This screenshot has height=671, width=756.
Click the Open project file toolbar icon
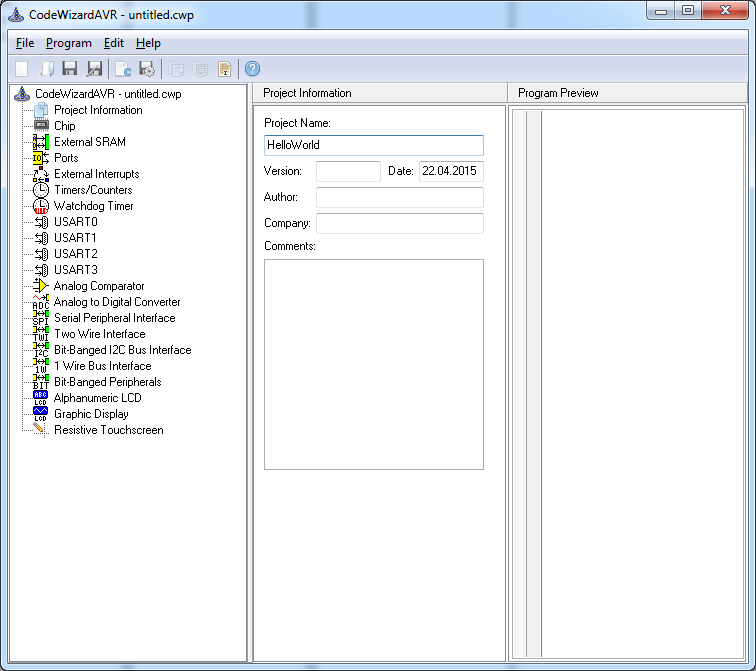click(46, 69)
